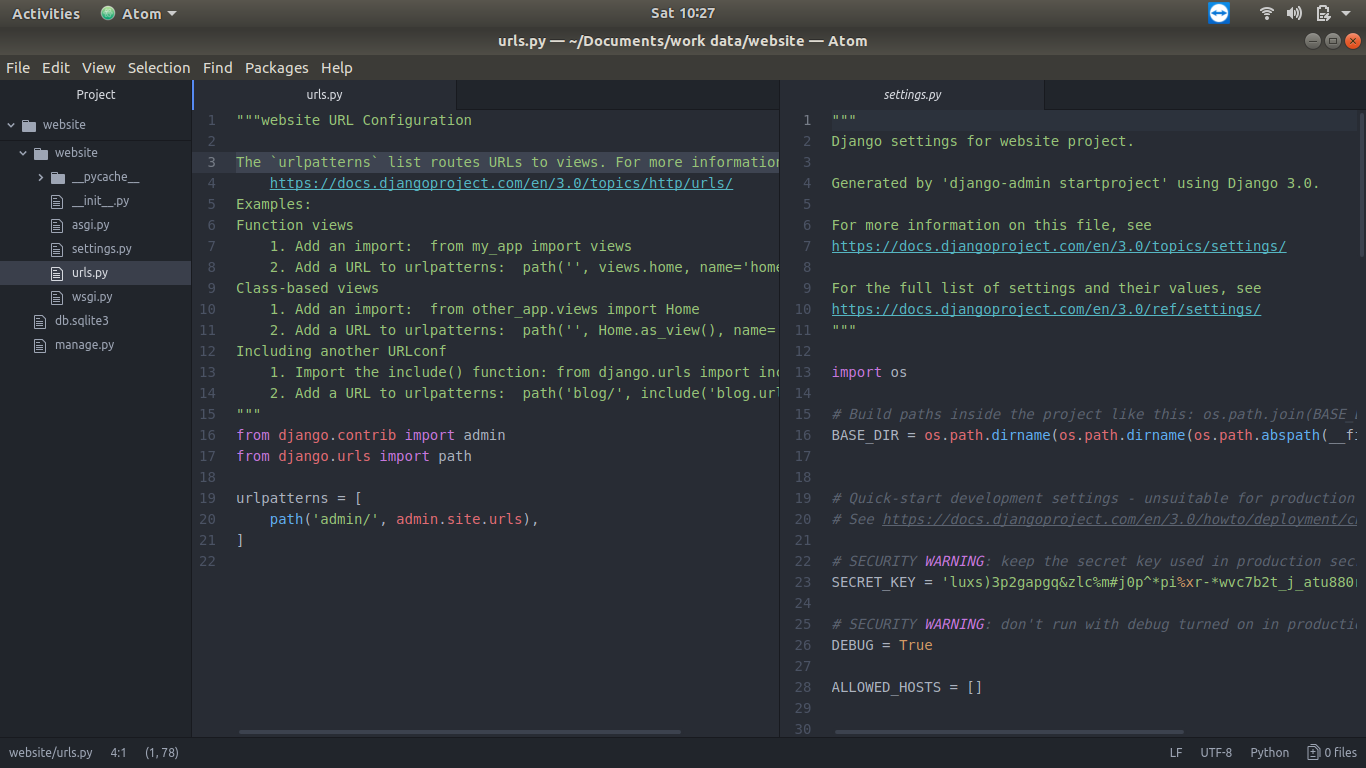
Task: Click the files icon showing 0 files
Action: click(x=1313, y=752)
